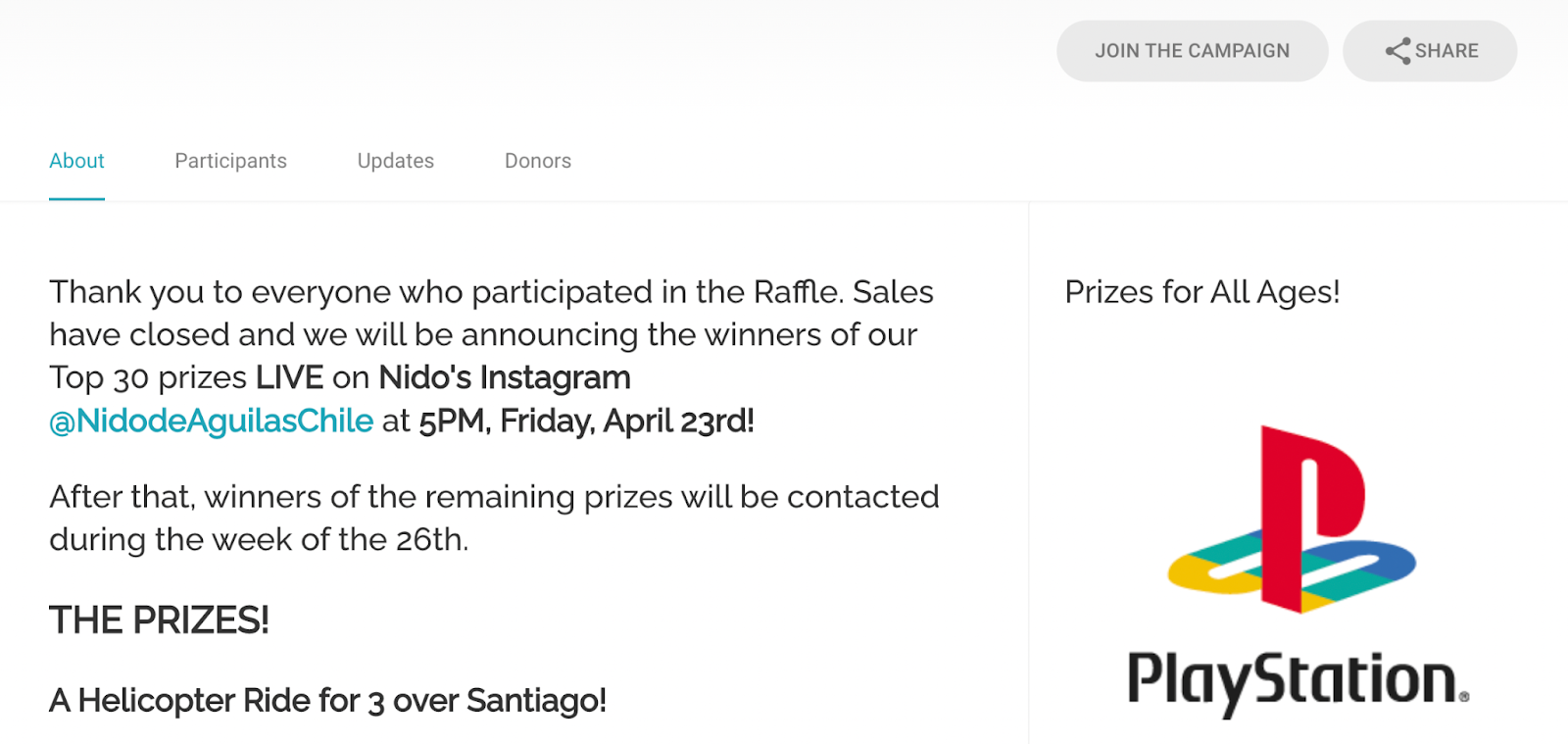This screenshot has height=744, width=1568.
Task: Open the About tab
Action: [x=76, y=161]
